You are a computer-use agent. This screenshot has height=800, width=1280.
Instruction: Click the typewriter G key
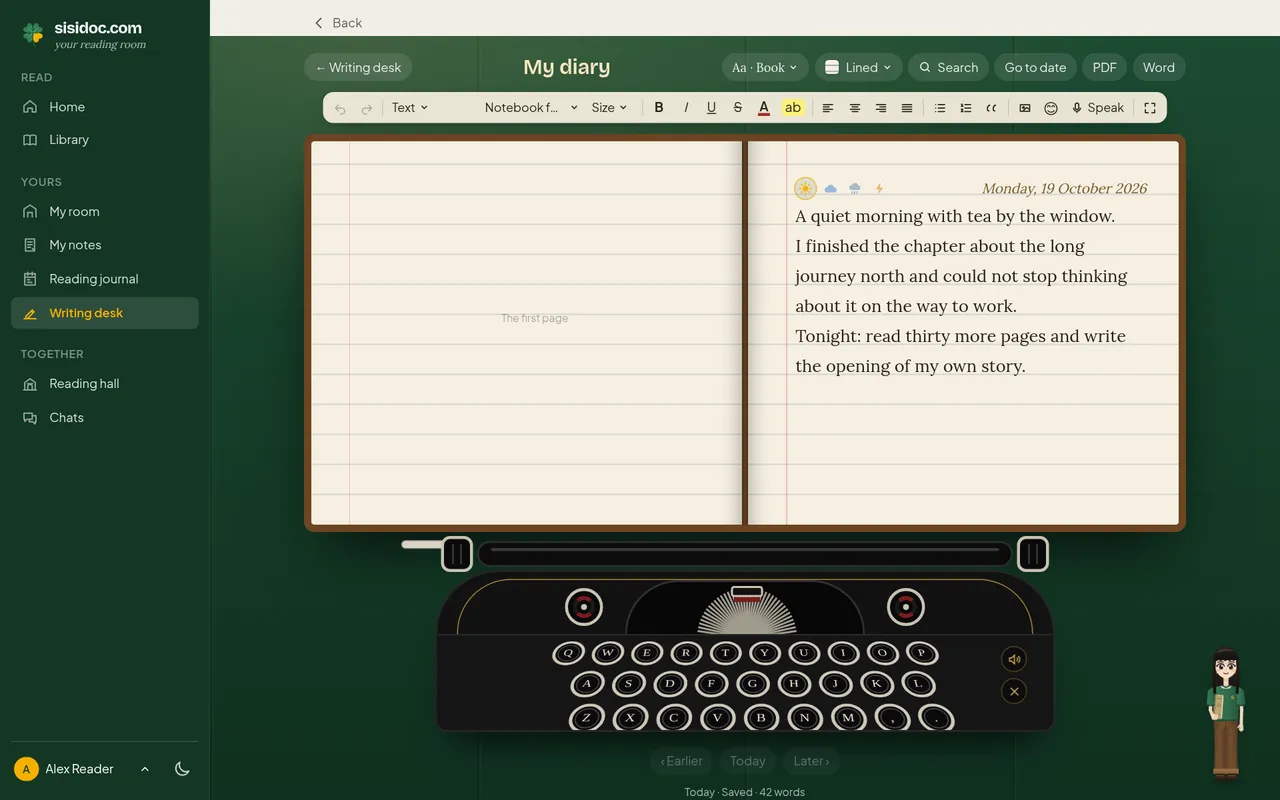(752, 685)
